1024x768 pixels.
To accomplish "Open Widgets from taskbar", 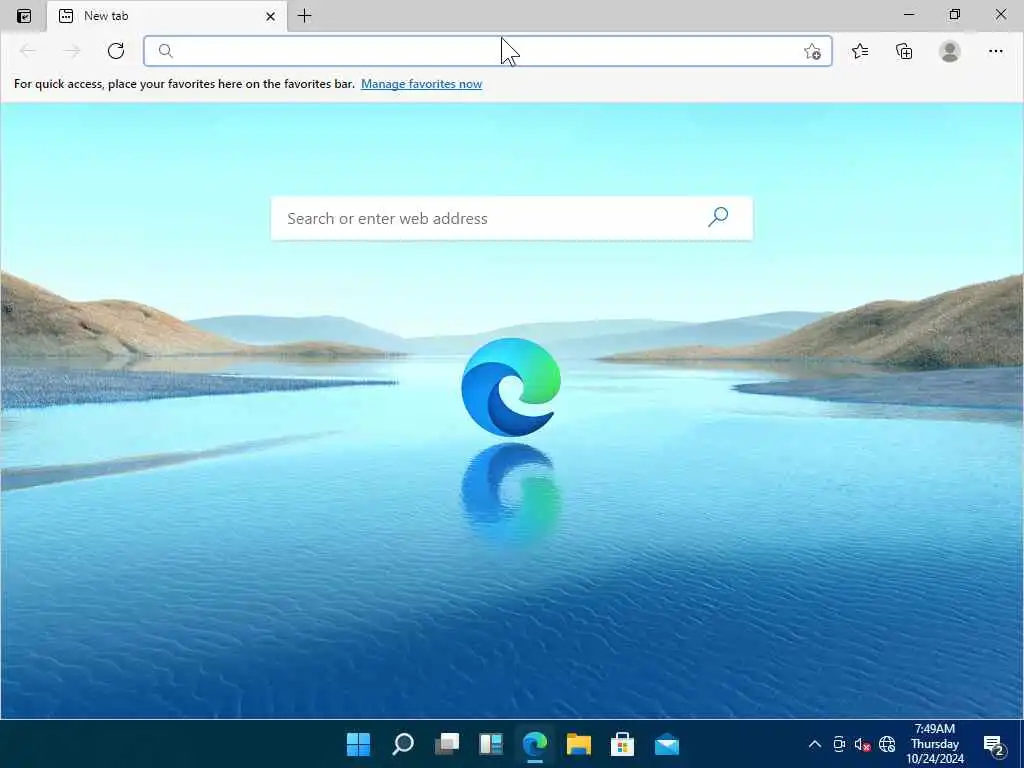I will (x=490, y=744).
